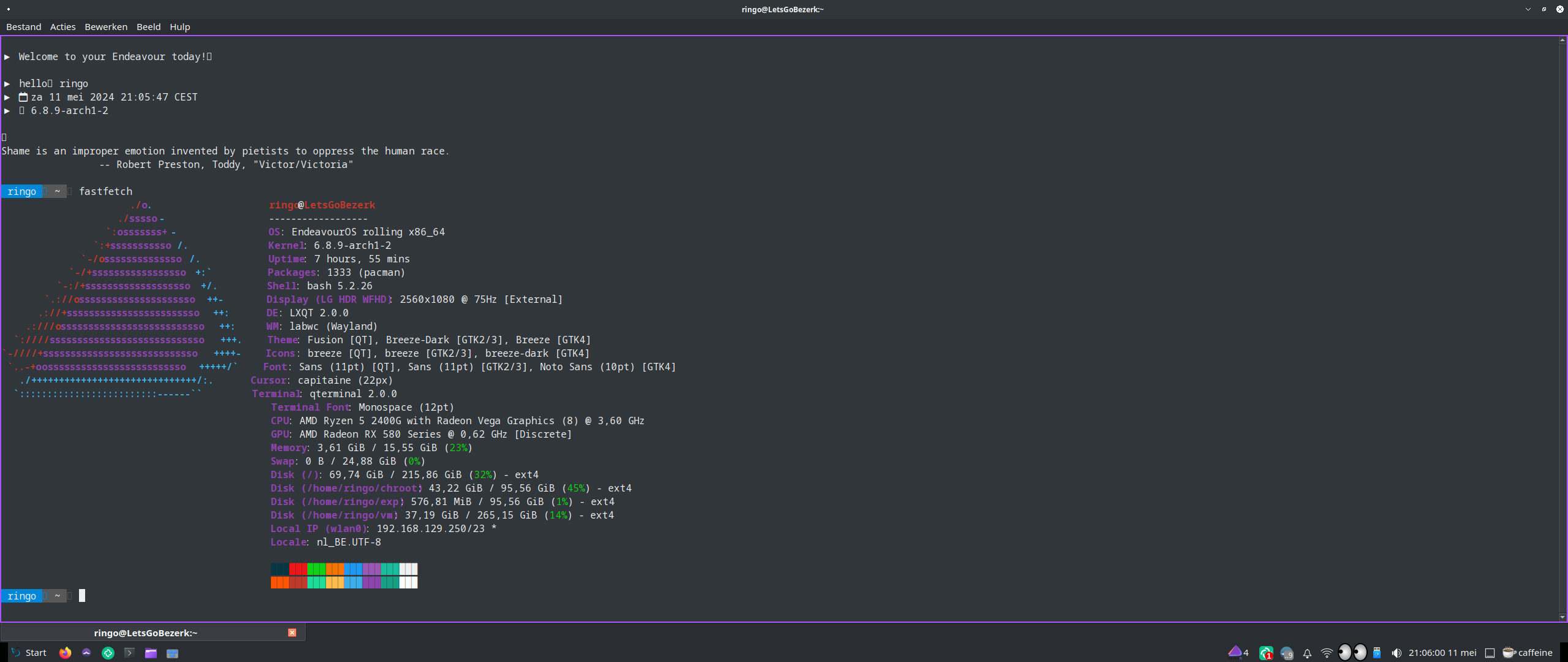Click the Swap '0 B / 24,88 GiB' line
The width and height of the screenshot is (1568, 662).
(348, 461)
